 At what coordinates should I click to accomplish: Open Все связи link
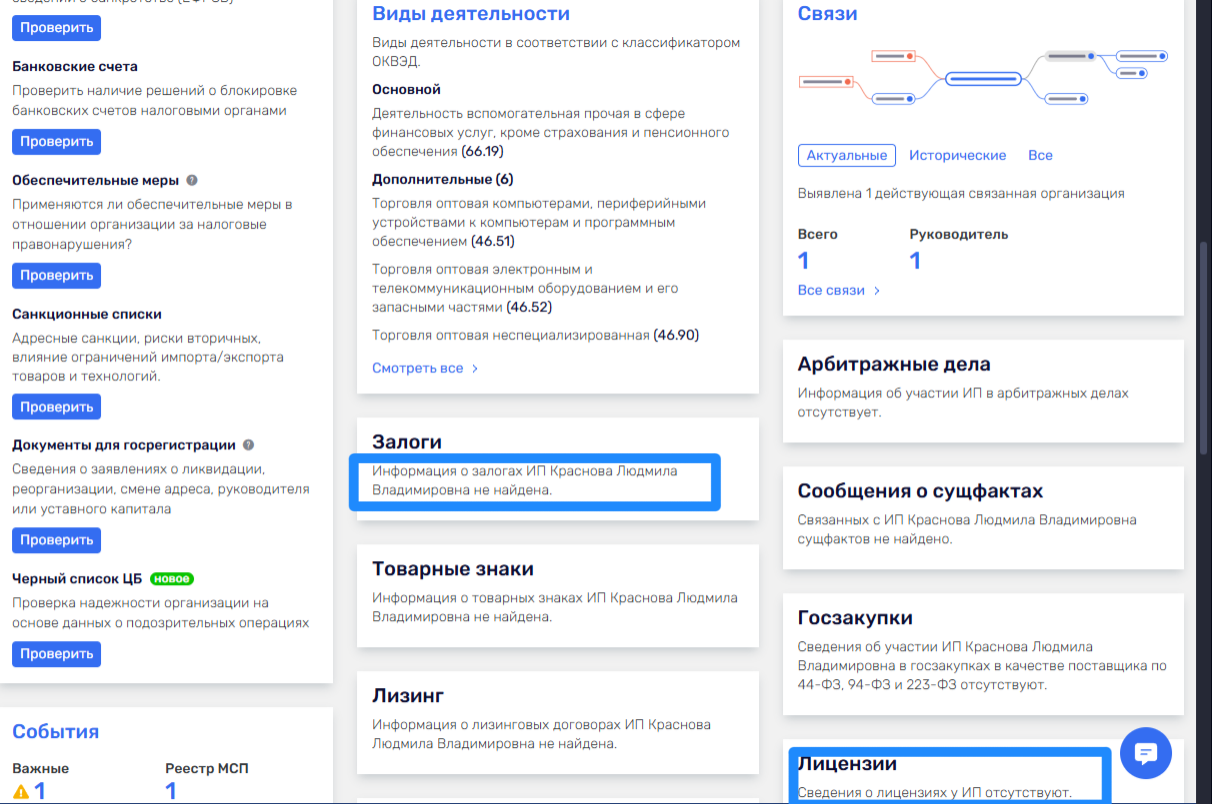click(831, 290)
